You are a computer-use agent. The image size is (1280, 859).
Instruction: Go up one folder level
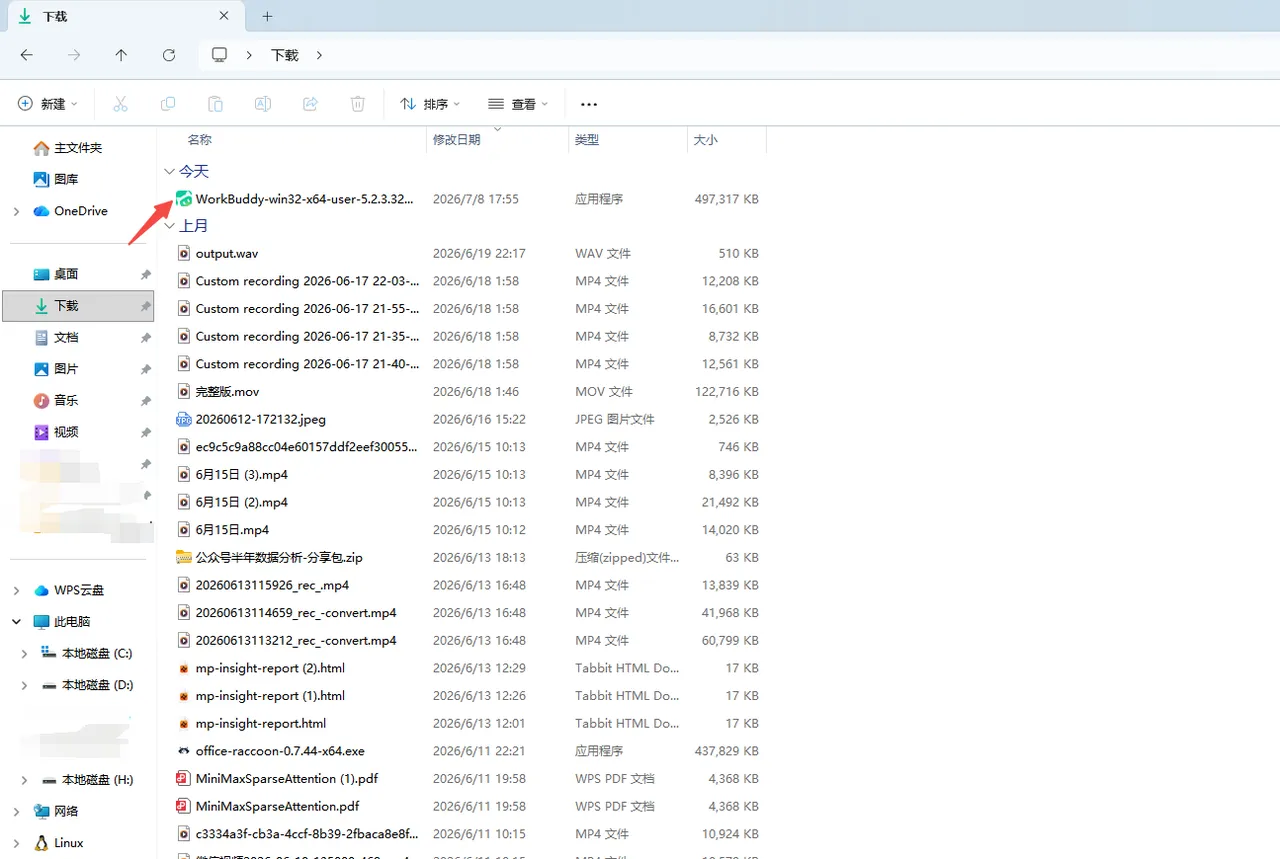(x=121, y=55)
